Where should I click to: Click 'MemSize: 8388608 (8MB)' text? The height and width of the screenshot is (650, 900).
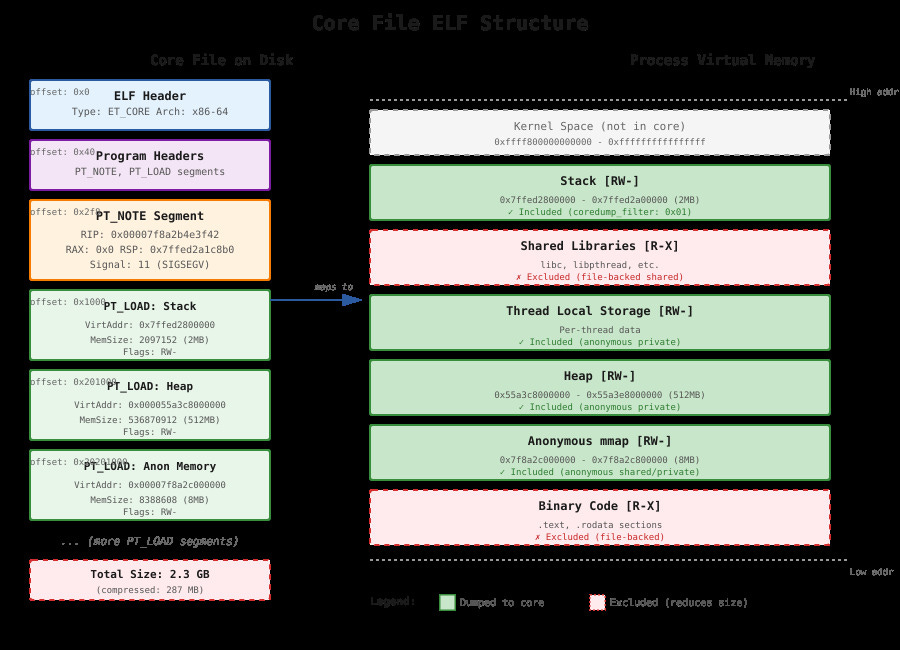pyautogui.click(x=150, y=500)
